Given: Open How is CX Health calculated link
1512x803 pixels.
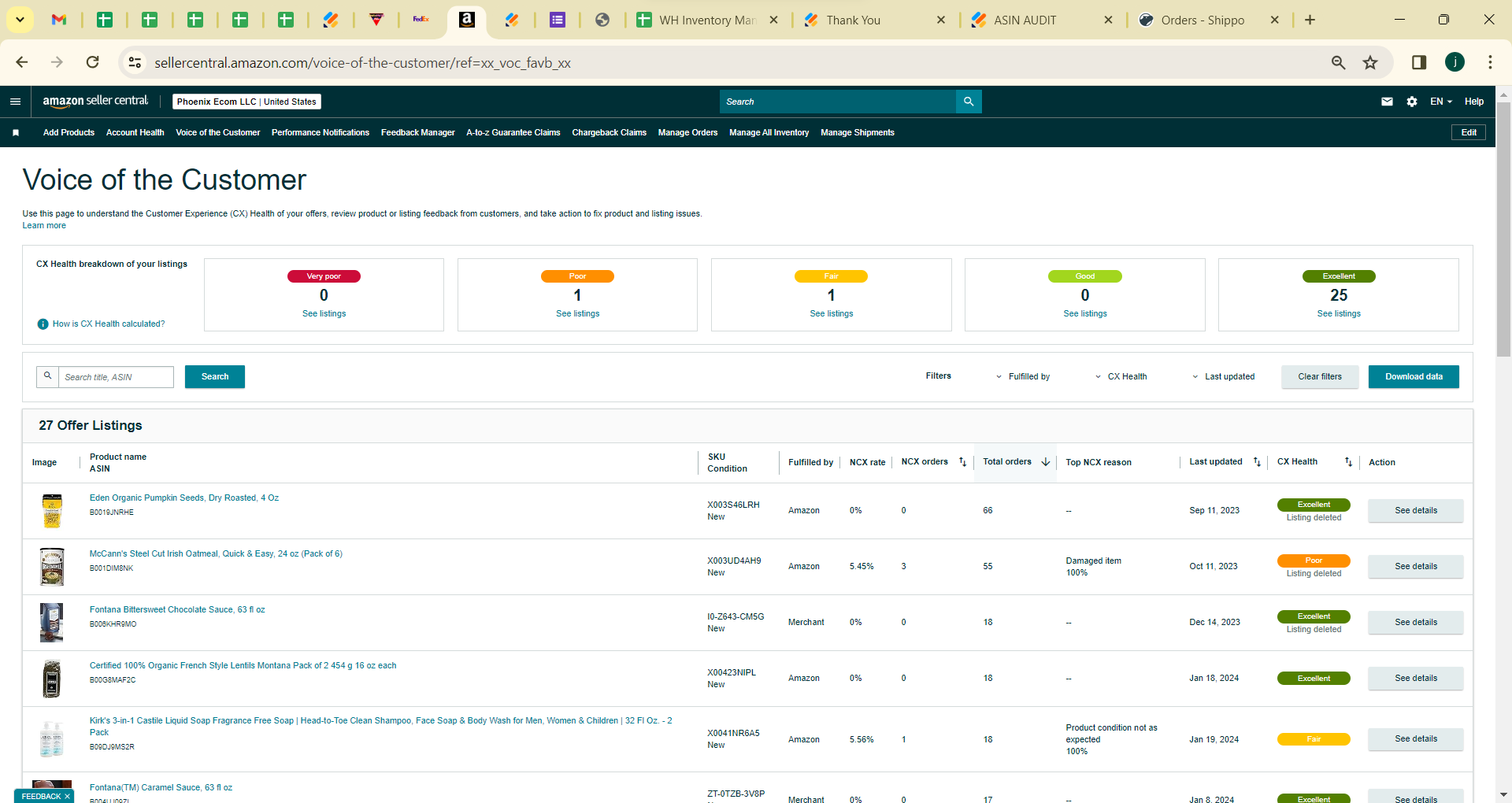Looking at the screenshot, I should [x=109, y=324].
